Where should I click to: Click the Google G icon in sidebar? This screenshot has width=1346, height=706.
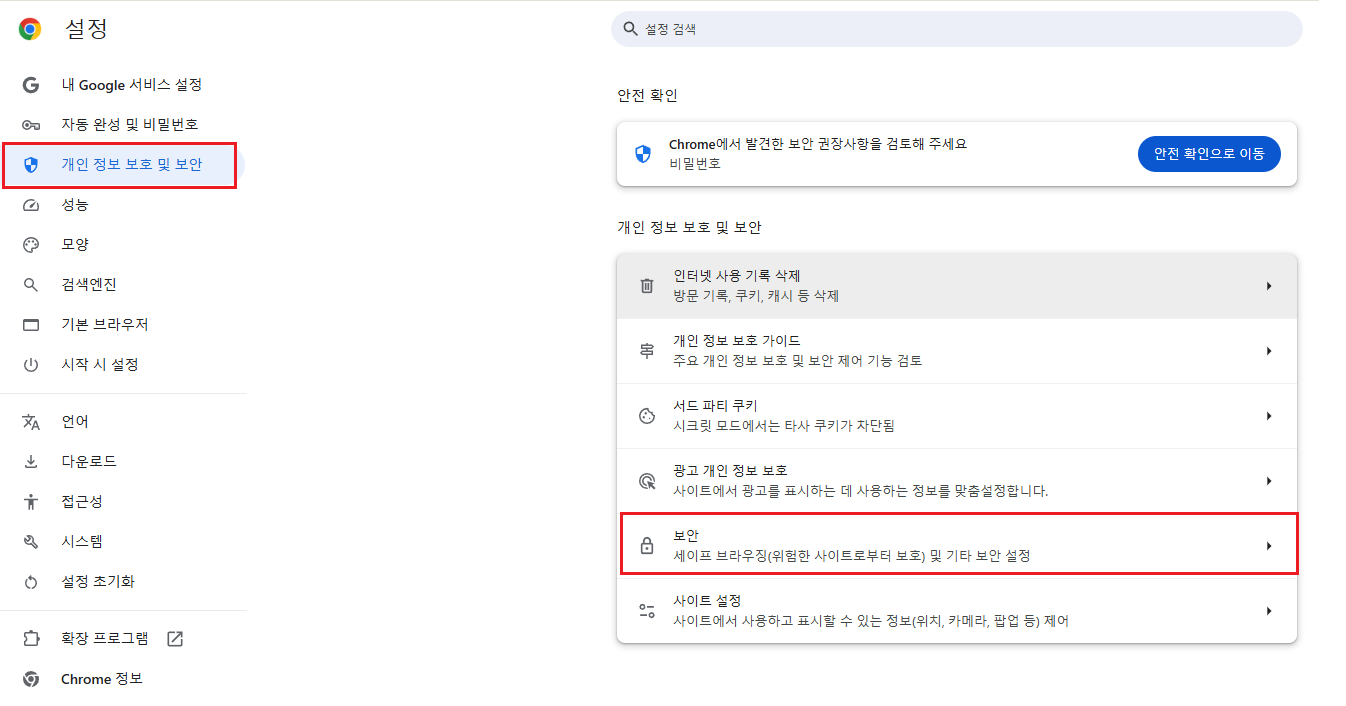(31, 85)
